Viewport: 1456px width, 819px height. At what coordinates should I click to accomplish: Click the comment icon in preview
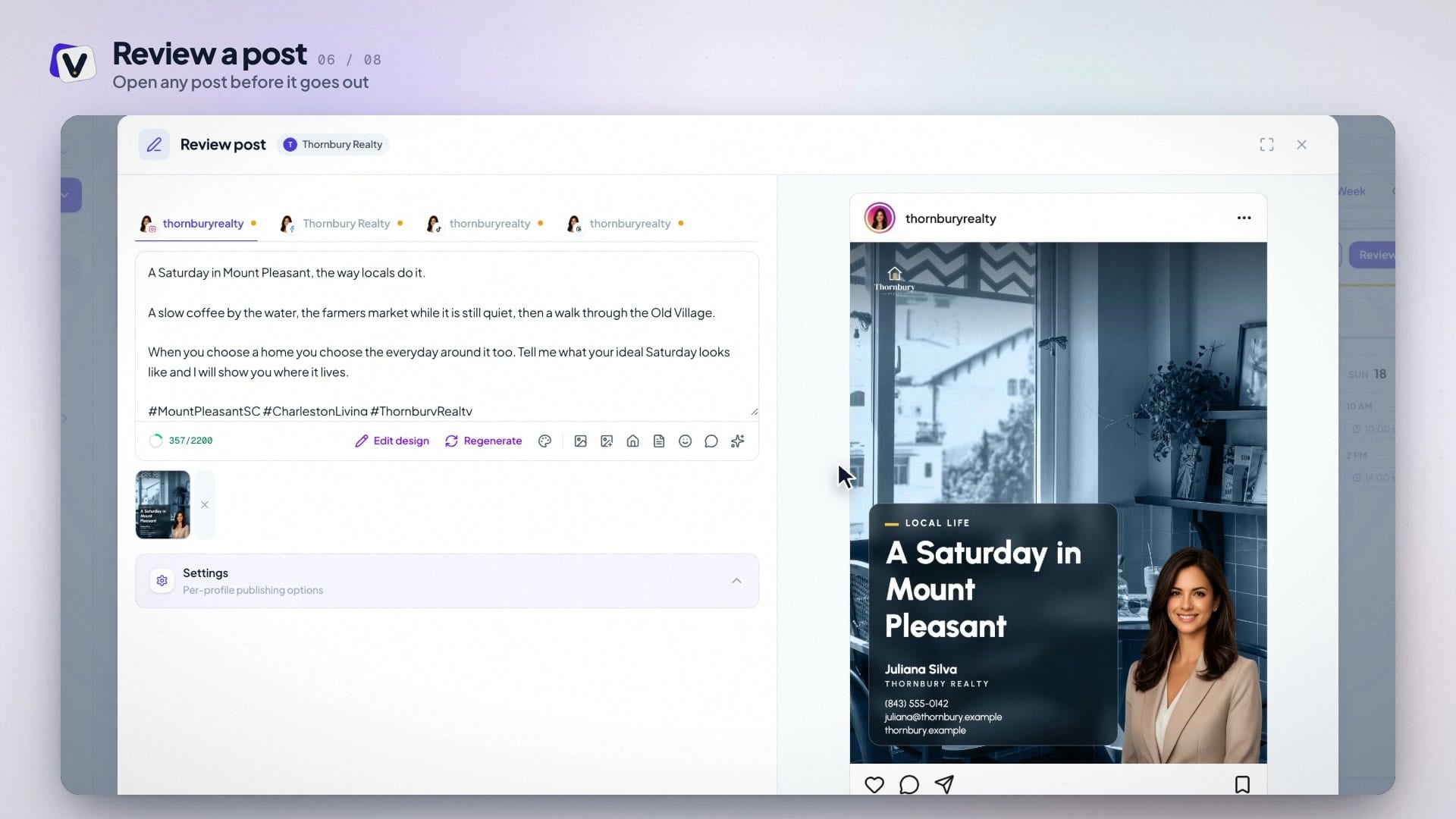[909, 785]
